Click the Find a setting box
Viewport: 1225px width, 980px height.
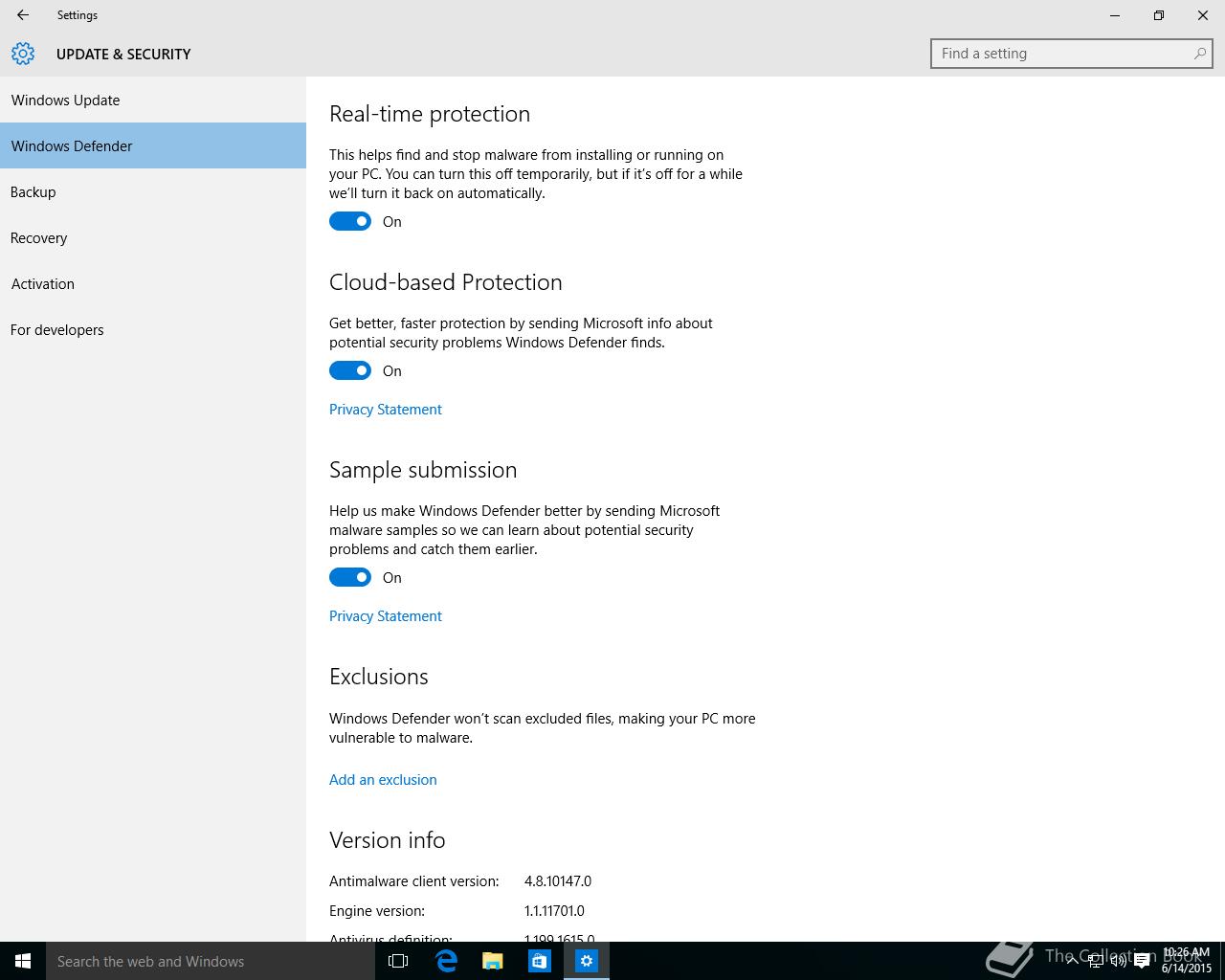pos(1071,54)
